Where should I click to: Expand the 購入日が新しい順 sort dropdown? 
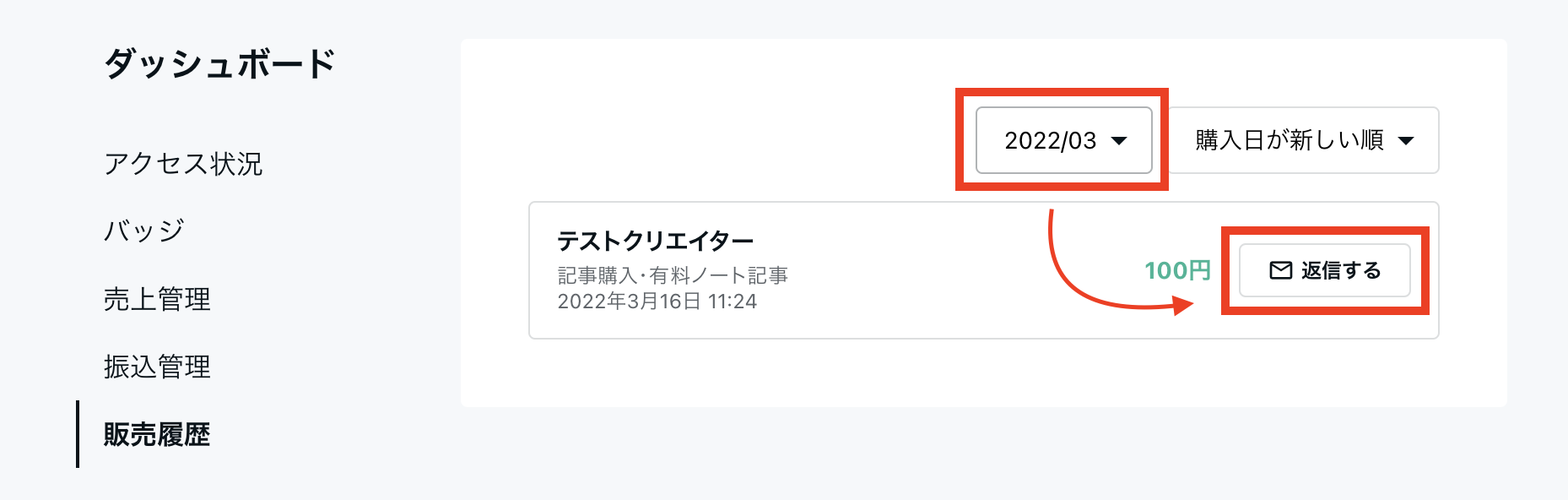click(1303, 140)
